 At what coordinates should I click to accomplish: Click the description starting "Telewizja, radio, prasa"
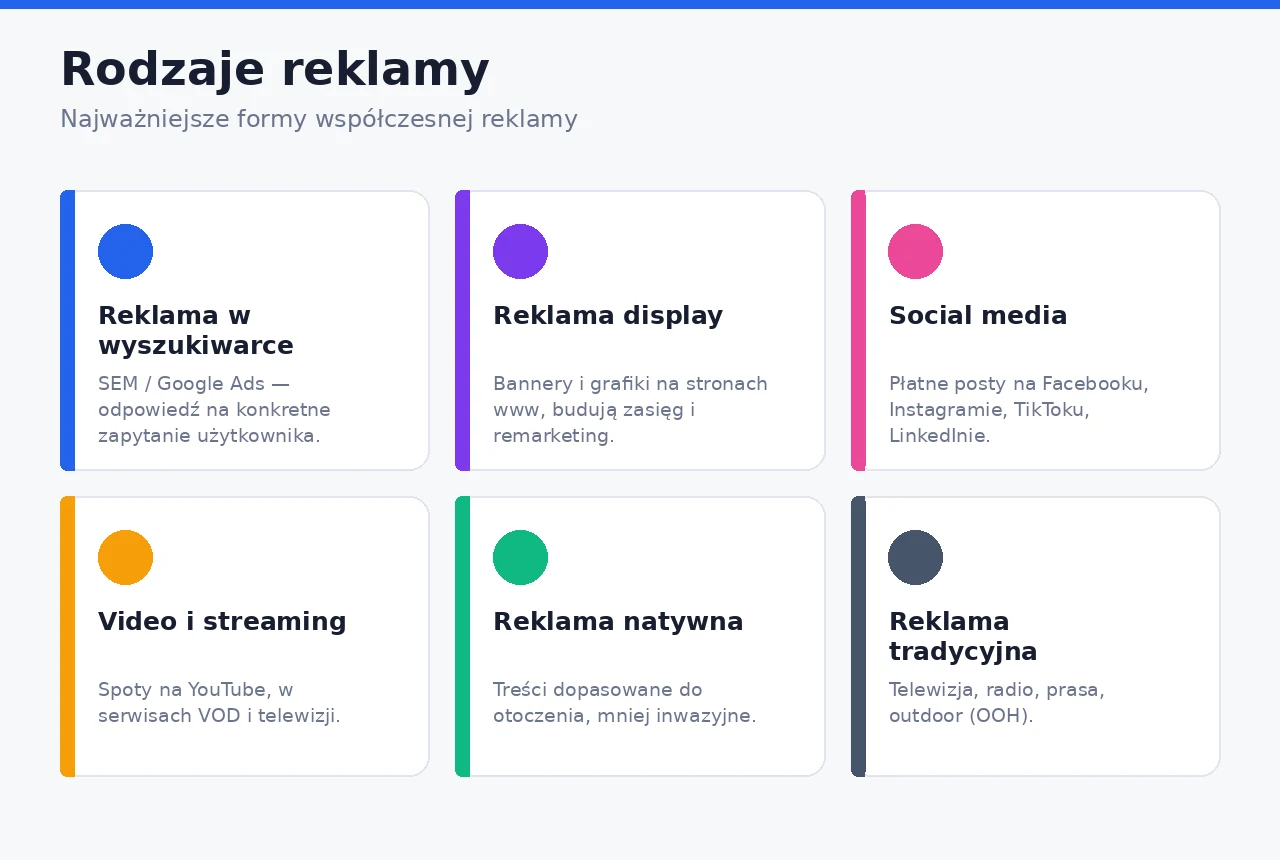(x=997, y=703)
